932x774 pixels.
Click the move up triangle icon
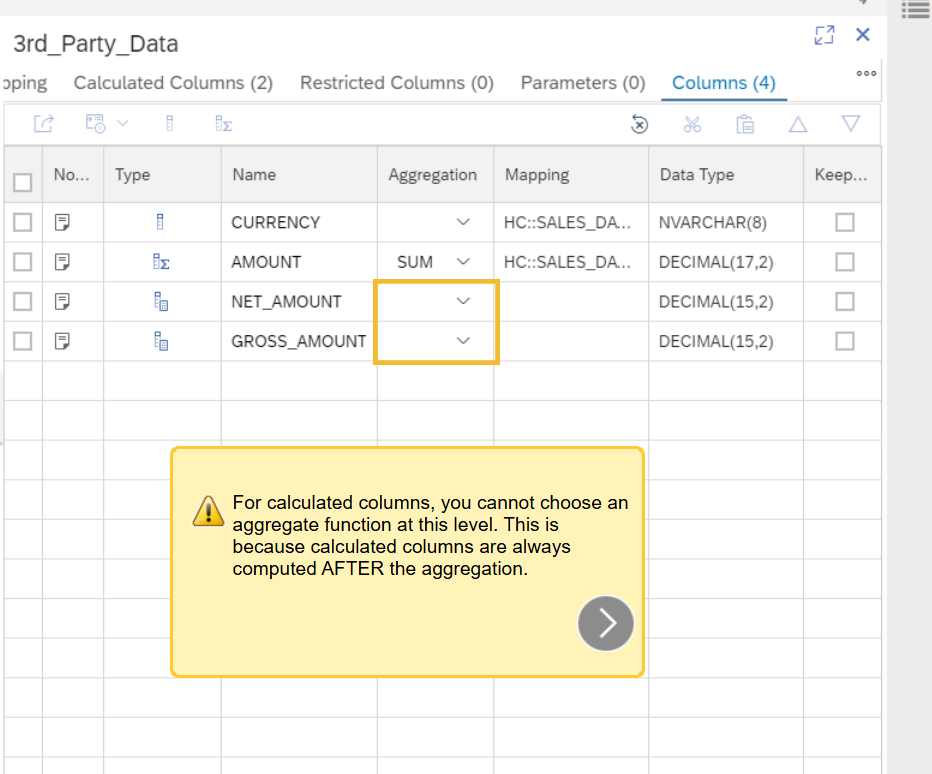click(798, 124)
